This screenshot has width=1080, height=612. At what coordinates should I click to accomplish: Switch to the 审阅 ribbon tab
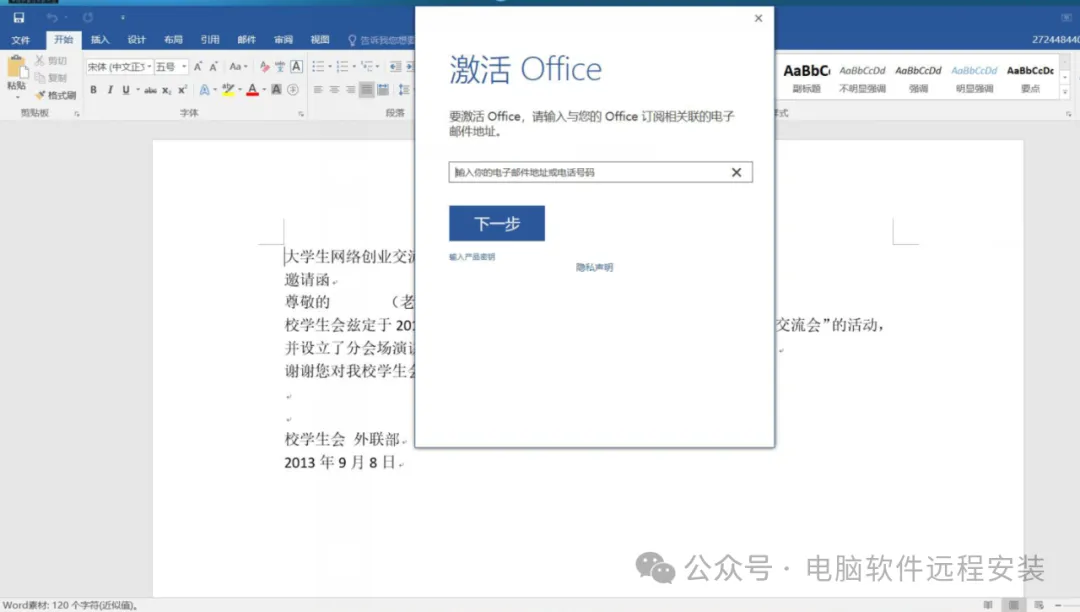283,40
